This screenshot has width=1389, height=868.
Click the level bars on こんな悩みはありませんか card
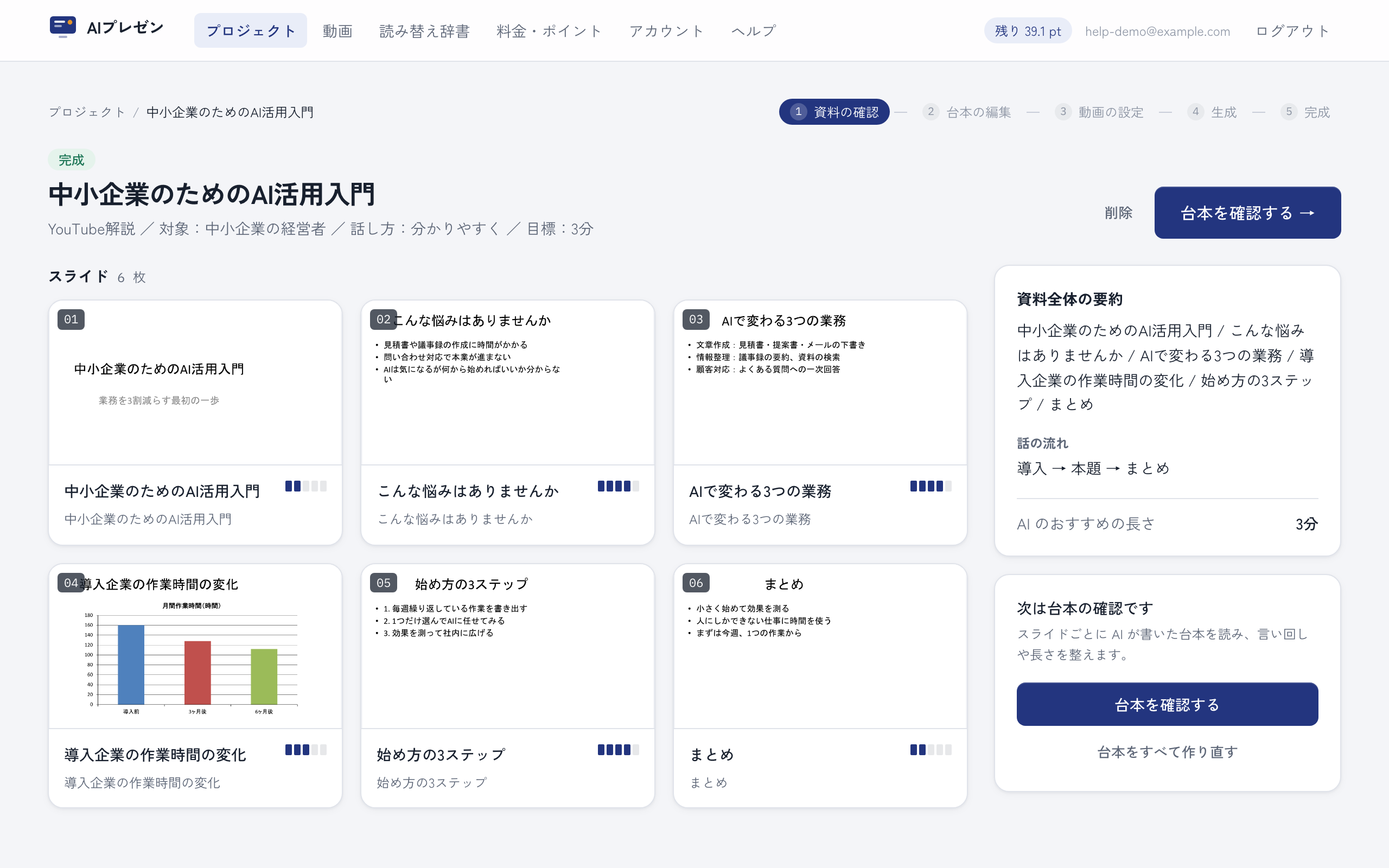[618, 486]
